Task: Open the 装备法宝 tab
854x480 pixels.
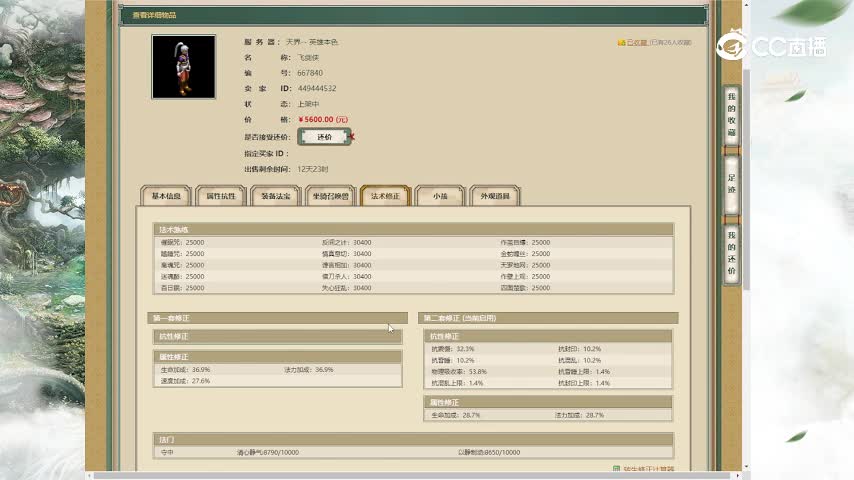Action: pyautogui.click(x=275, y=197)
